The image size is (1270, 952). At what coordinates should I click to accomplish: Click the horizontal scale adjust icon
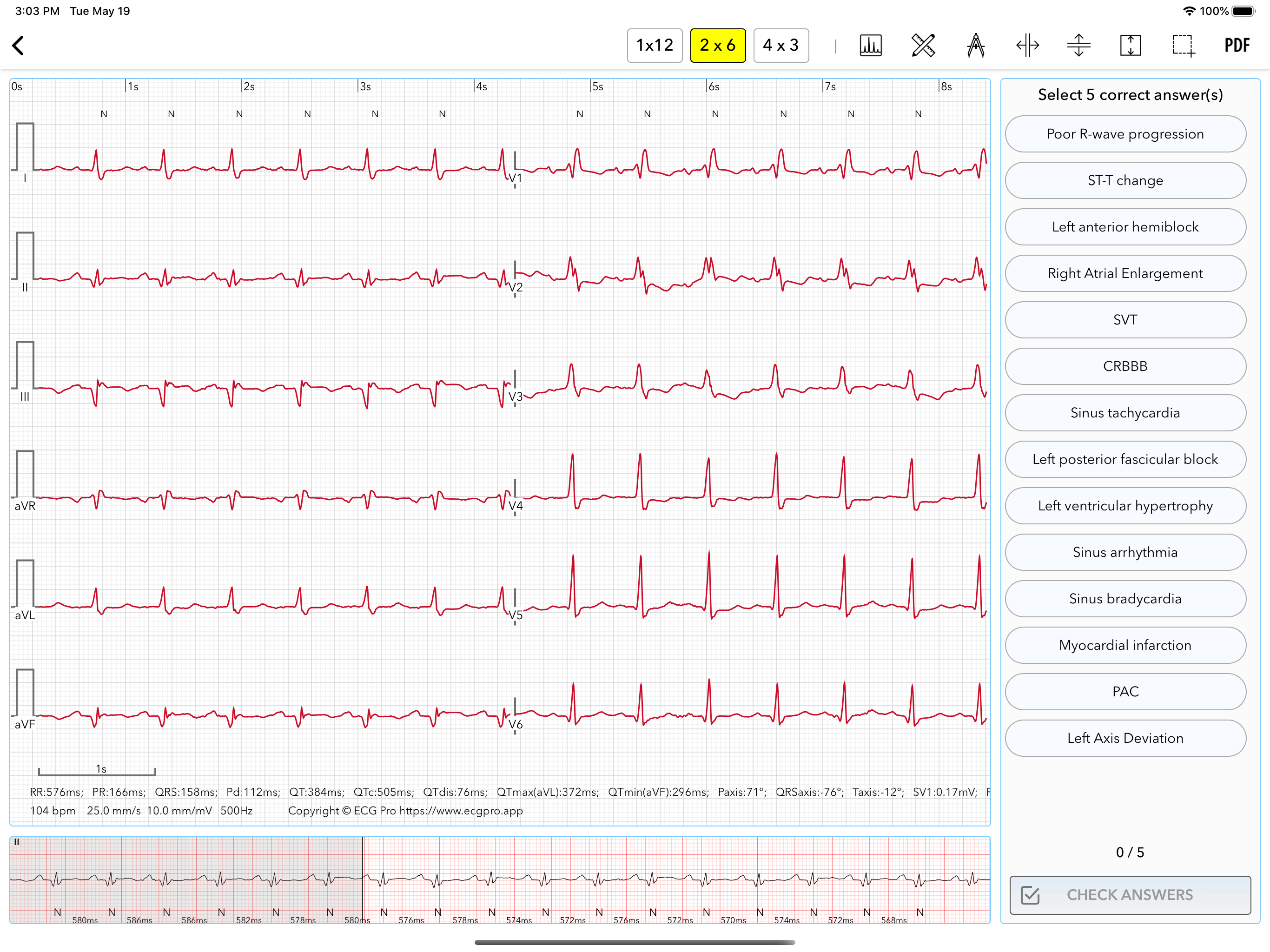pos(1026,46)
